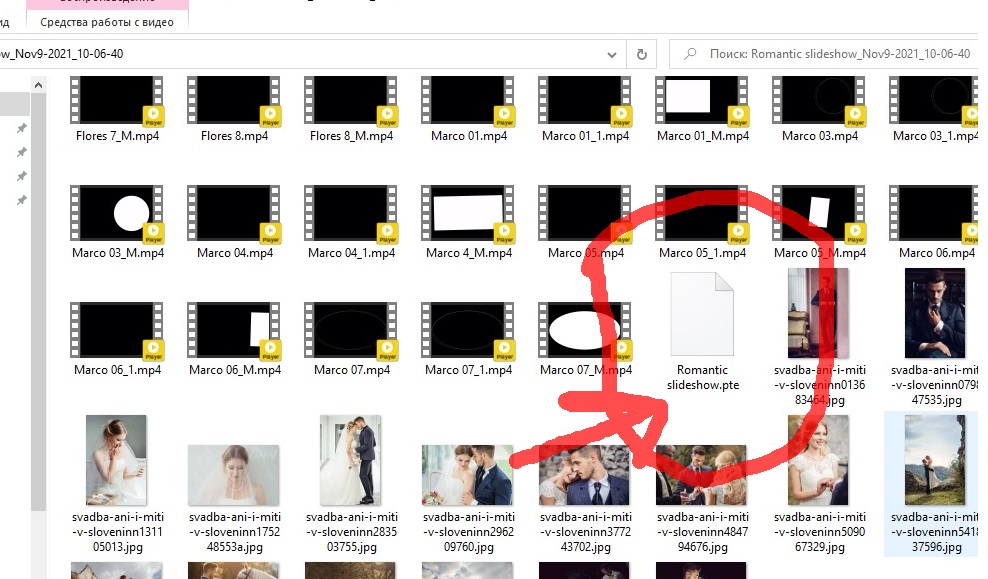Select the Flores 8_M.mp4 video icon
Viewport: 988px width, 579px height.
coord(351,101)
